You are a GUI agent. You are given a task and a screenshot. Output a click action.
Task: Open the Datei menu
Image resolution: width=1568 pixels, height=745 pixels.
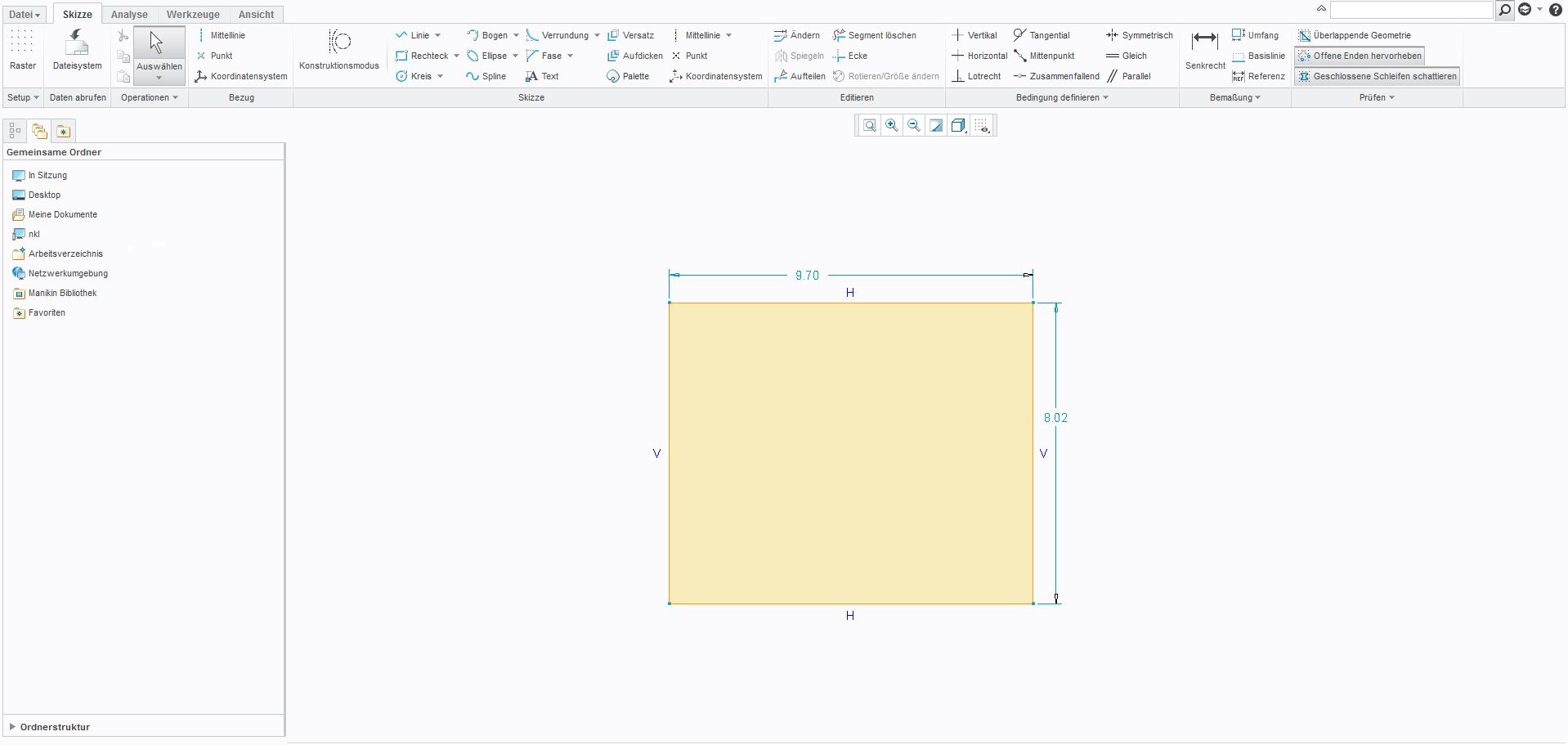click(x=25, y=14)
